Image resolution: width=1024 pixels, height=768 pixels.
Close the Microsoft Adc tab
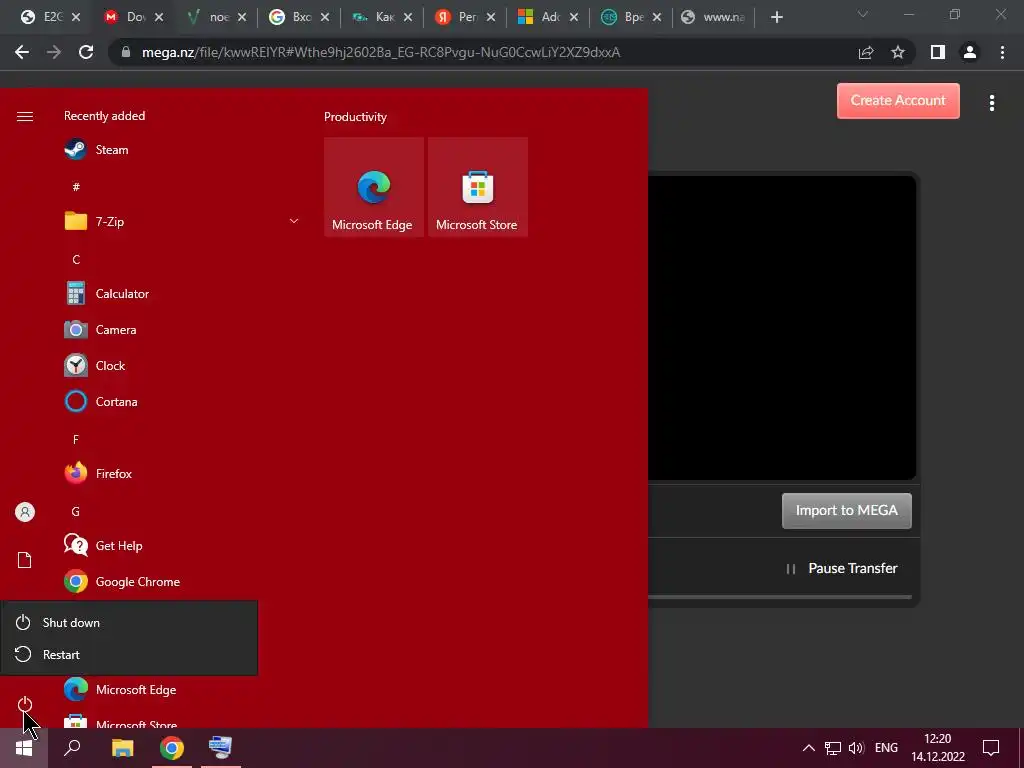(574, 18)
